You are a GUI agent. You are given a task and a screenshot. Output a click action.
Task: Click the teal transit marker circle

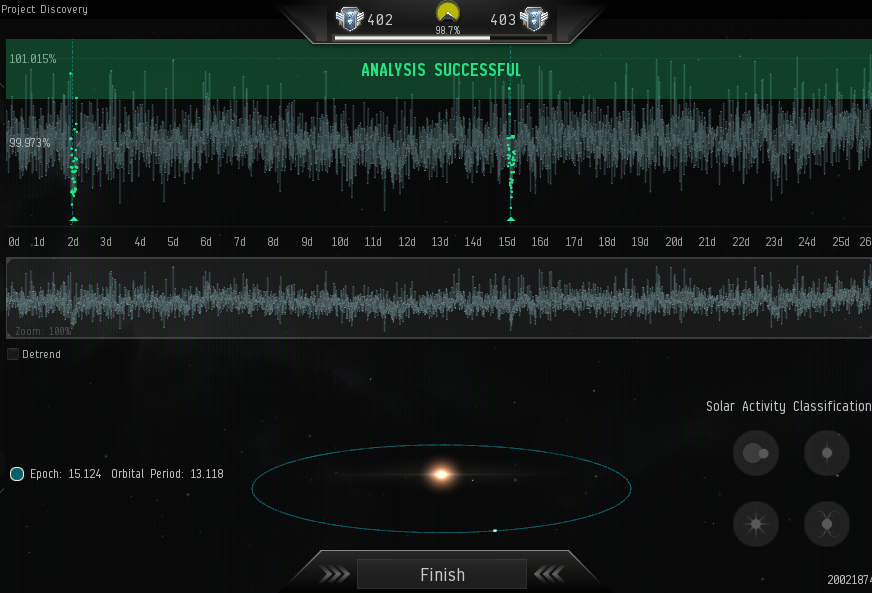coord(17,474)
